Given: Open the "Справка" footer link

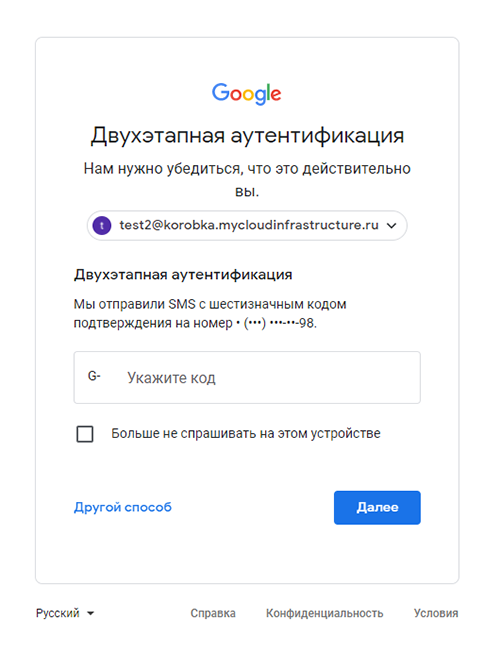Looking at the screenshot, I should 213,613.
